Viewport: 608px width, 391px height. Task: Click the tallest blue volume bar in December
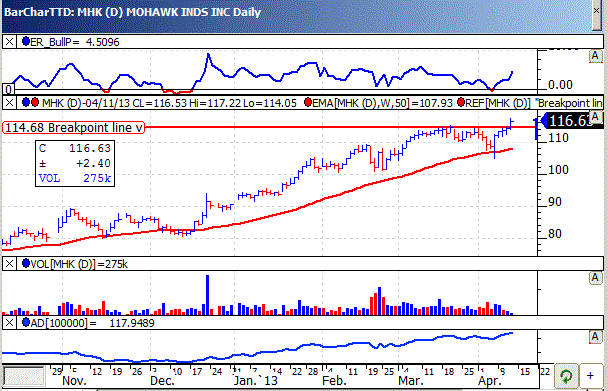click(x=207, y=294)
